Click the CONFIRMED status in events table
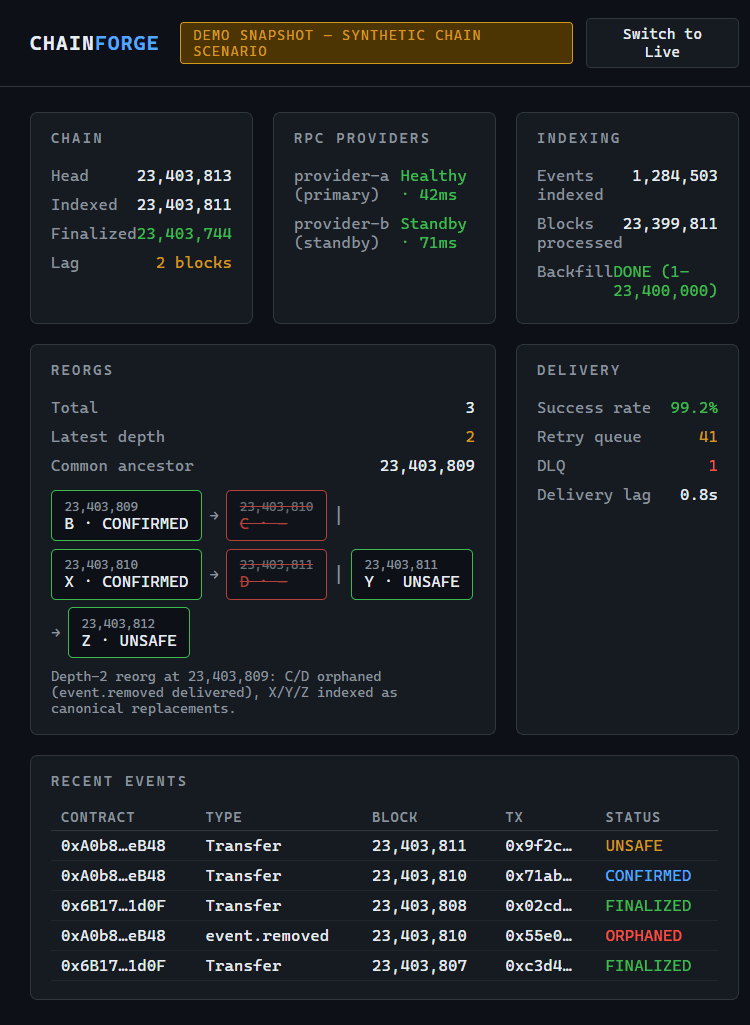750x1025 pixels. tap(648, 876)
